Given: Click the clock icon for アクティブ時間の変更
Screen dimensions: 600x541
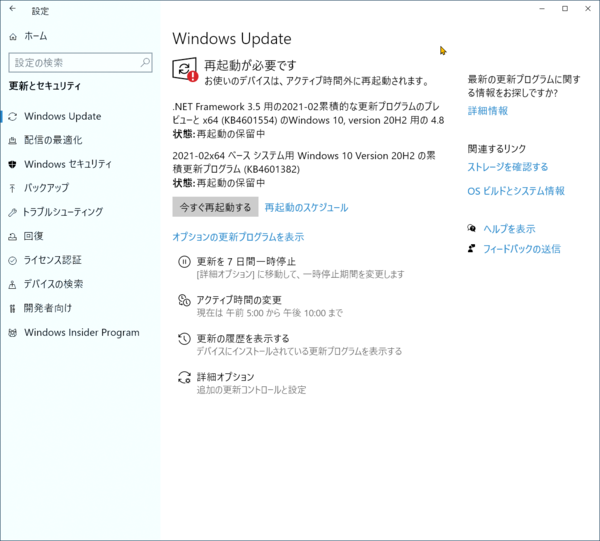Looking at the screenshot, I should (184, 300).
